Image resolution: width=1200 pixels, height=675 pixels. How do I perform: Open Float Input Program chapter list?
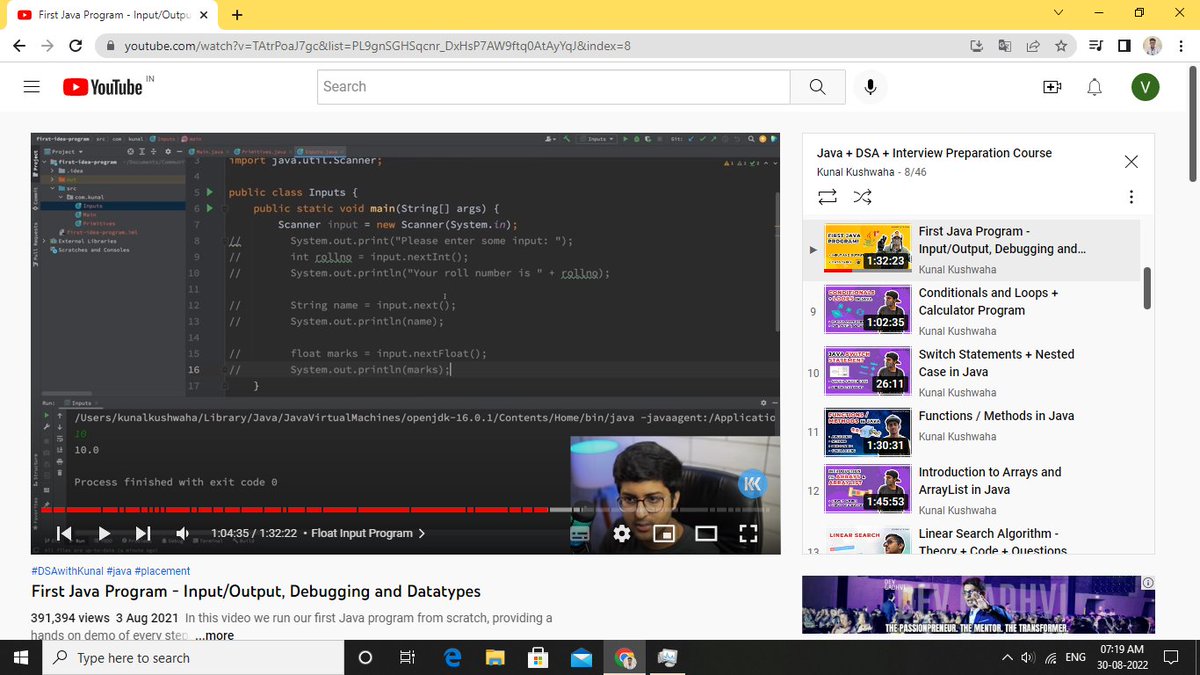click(368, 533)
